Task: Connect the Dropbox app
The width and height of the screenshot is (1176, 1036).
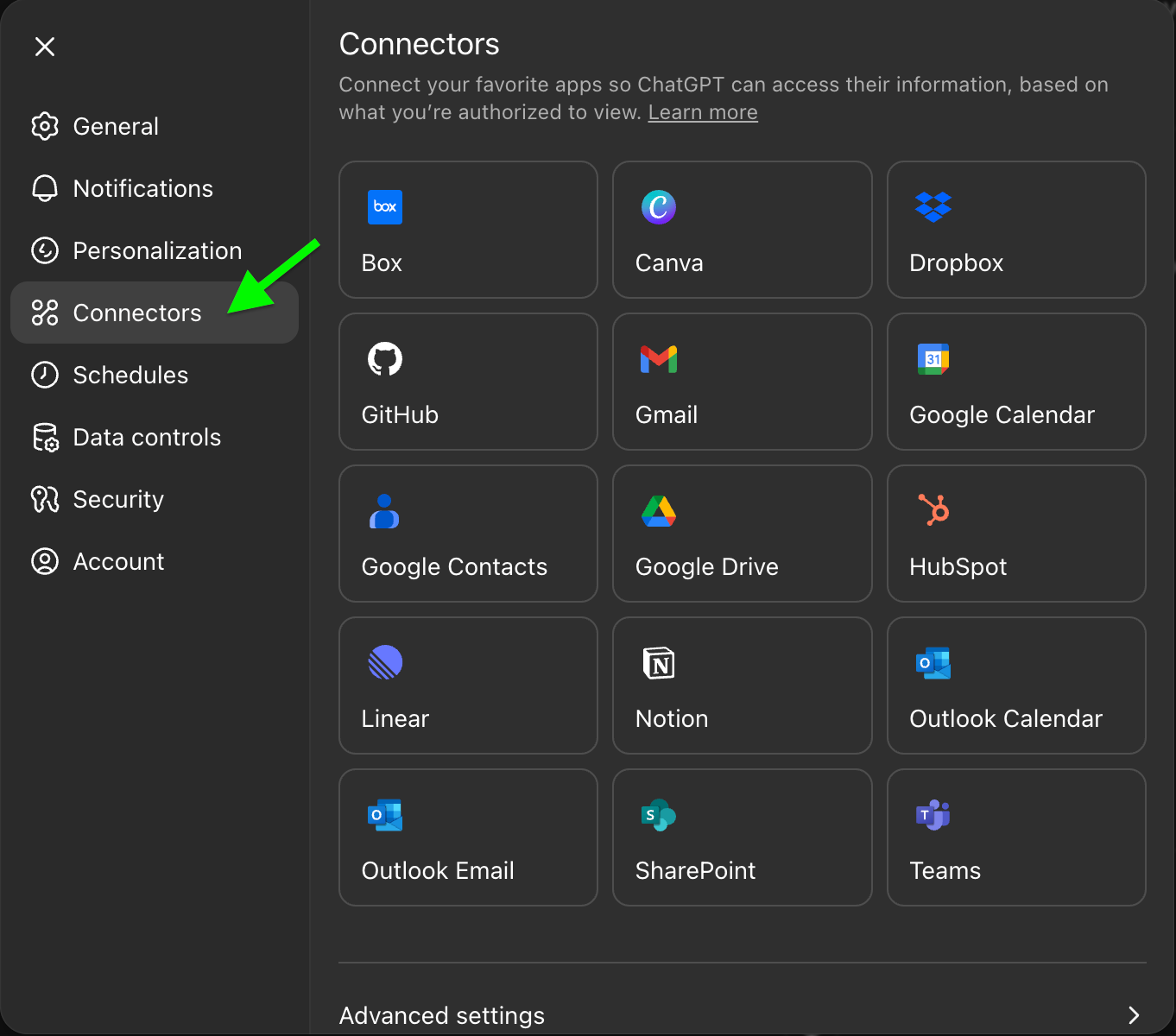Action: (1015, 230)
